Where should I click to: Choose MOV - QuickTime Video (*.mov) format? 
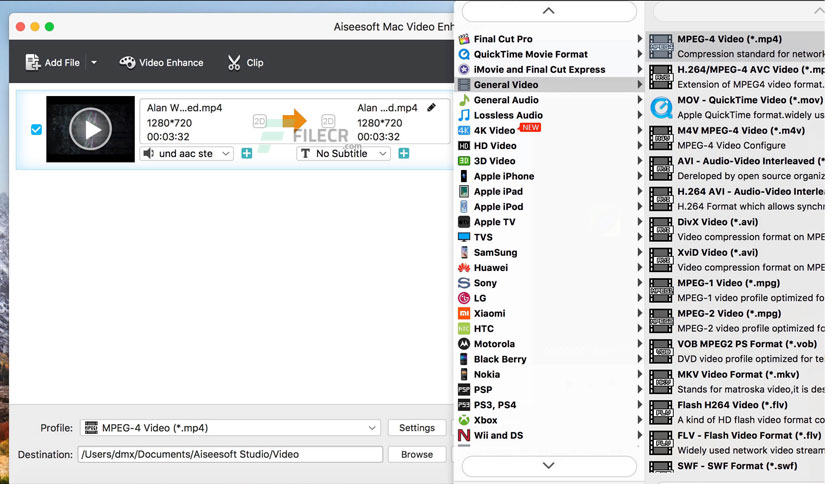736,107
